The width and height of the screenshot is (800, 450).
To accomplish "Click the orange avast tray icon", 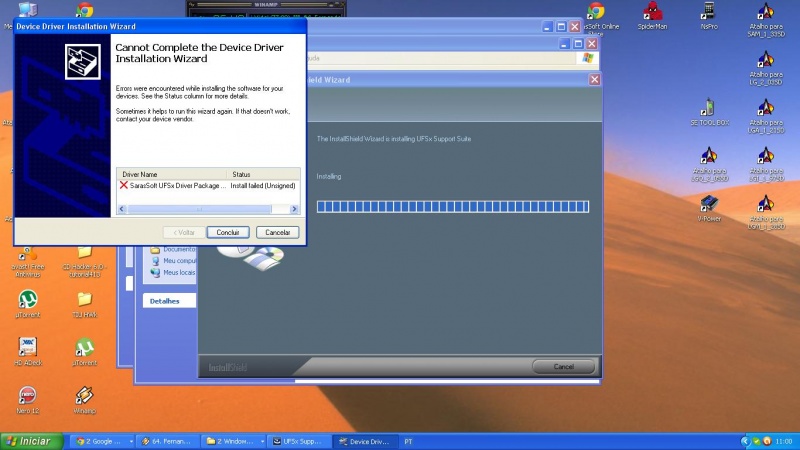I will tap(766, 441).
